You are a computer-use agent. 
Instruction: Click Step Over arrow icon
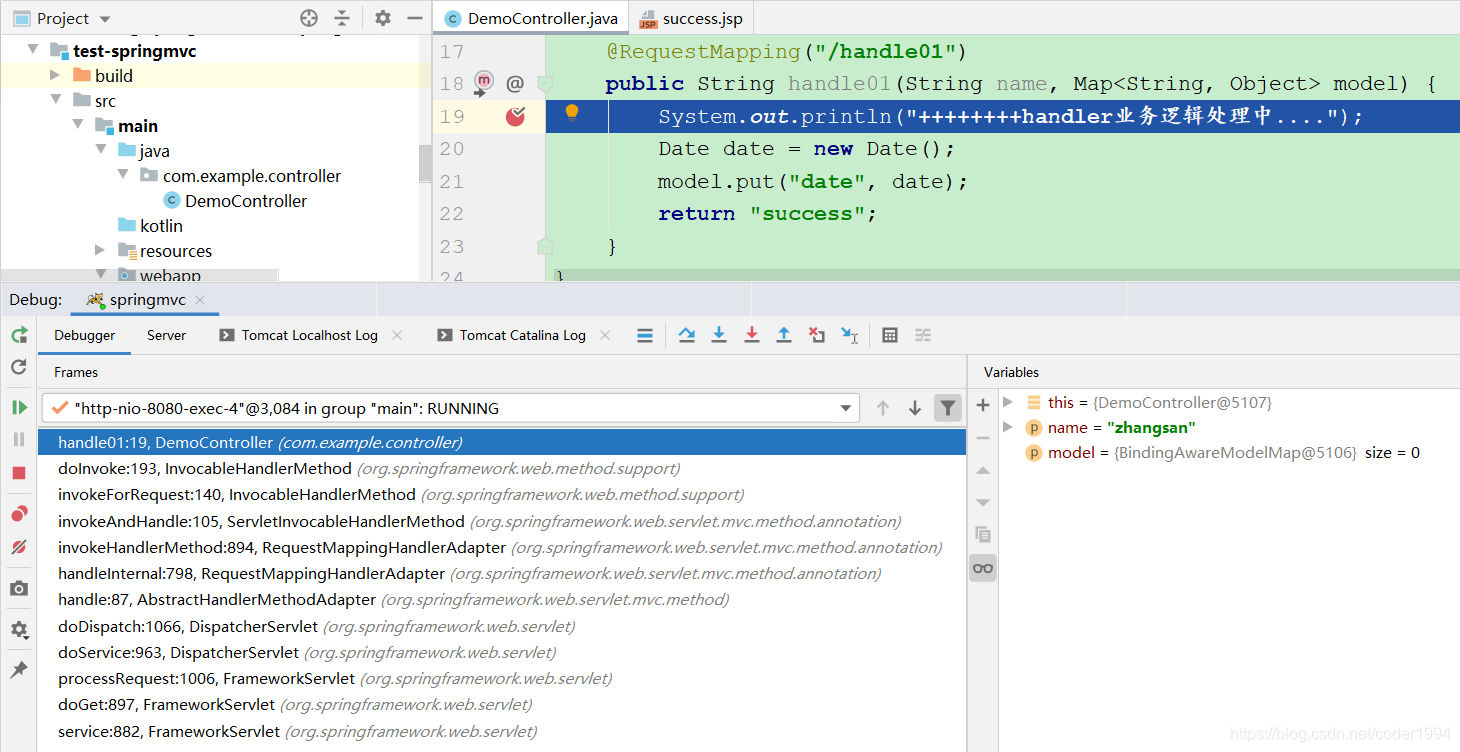tap(686, 335)
